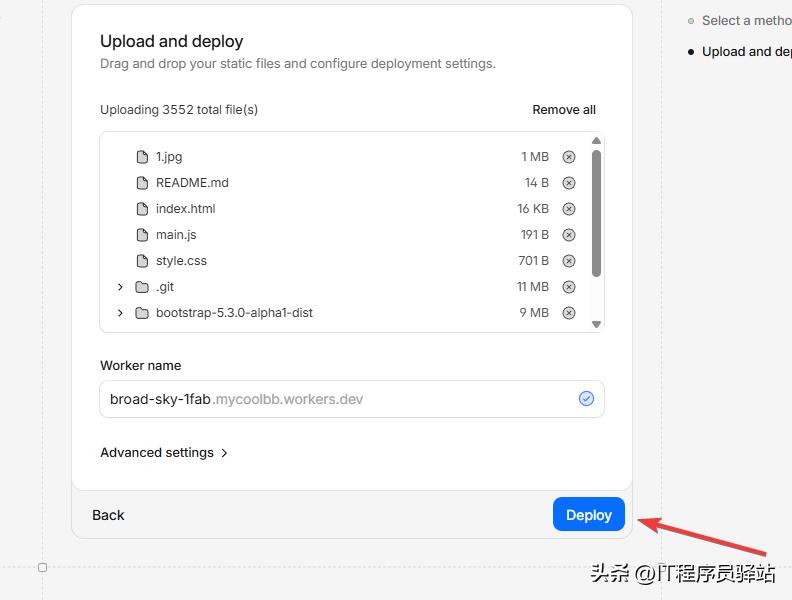Click the scroll up arrow in file list

tap(596, 141)
